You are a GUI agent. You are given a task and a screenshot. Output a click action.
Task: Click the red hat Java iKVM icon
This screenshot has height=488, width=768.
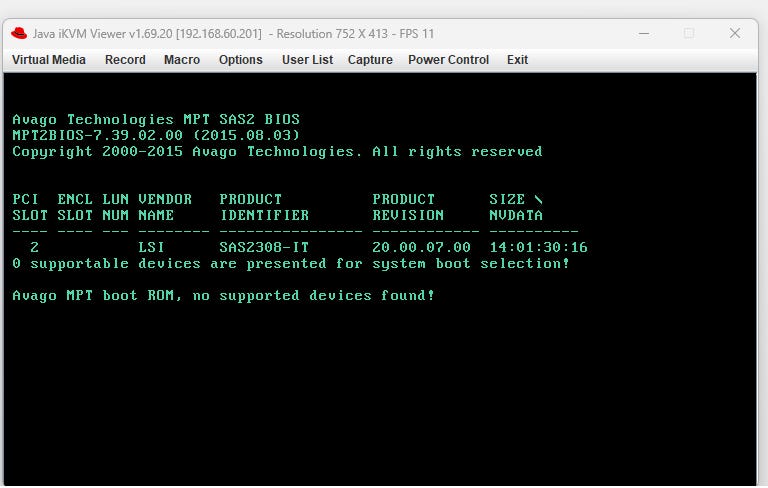point(19,33)
